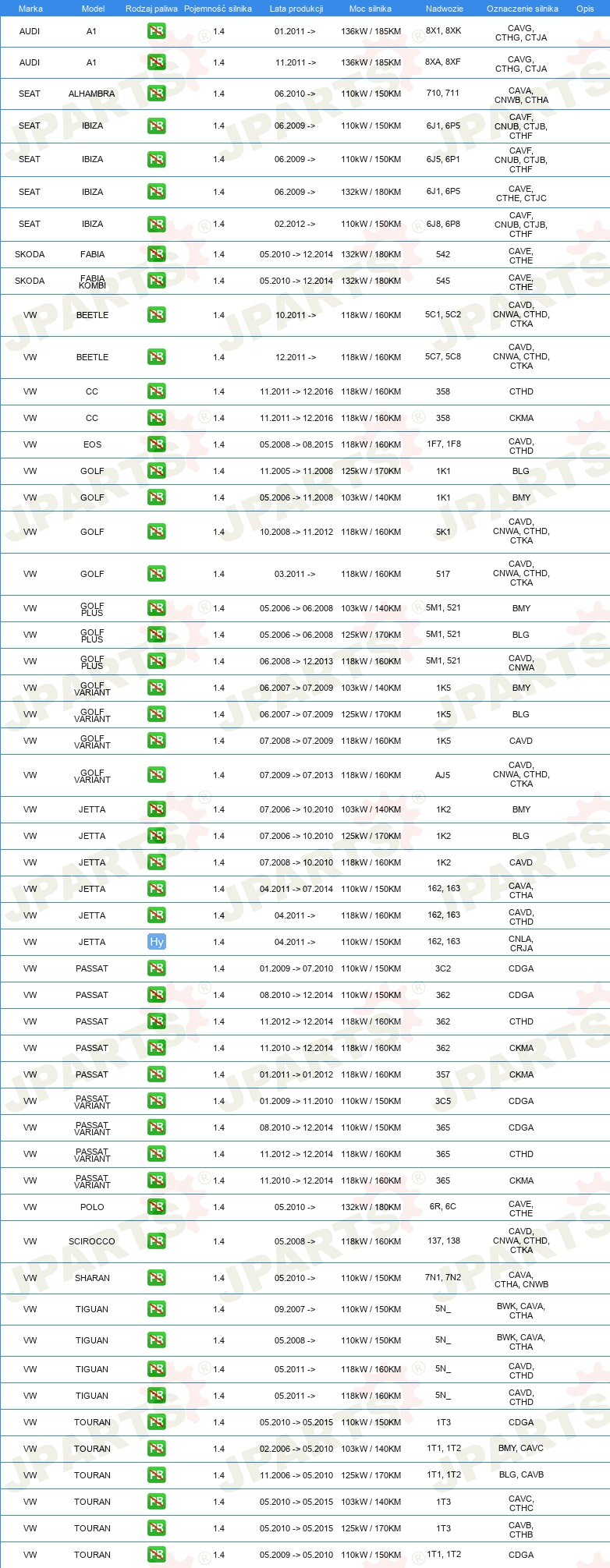Click production years '10.2008 -> 11.2012'
The image size is (610, 1568).
(x=296, y=532)
